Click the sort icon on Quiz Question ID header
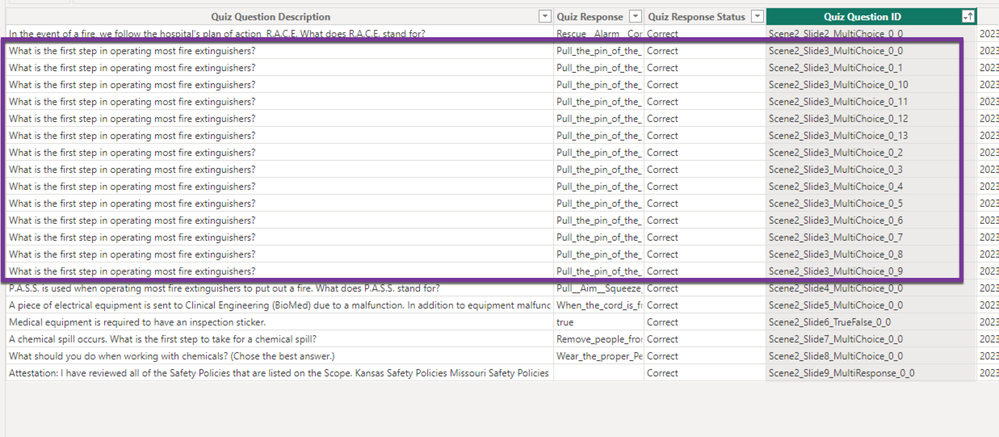This screenshot has width=999, height=437. tap(967, 17)
